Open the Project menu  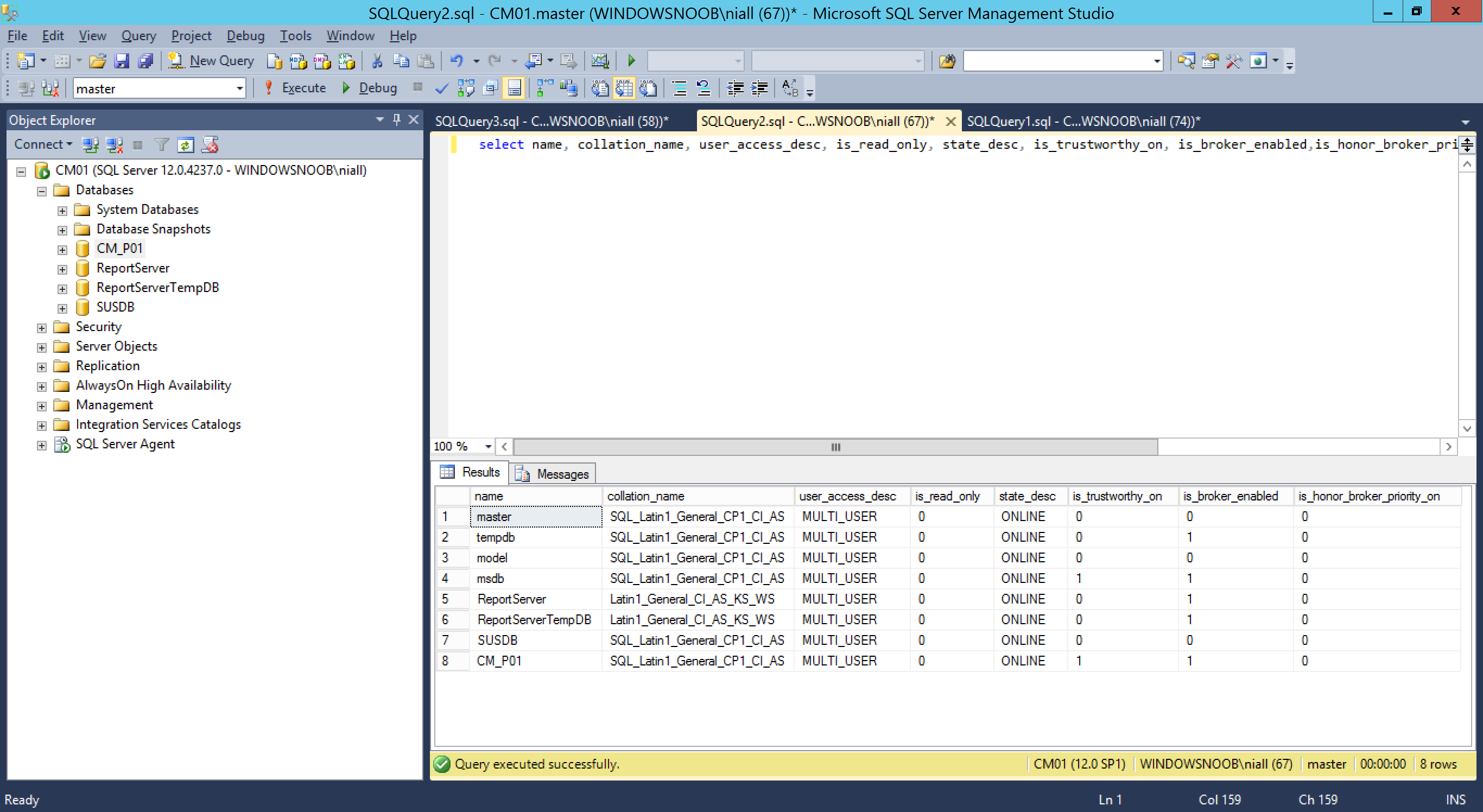[x=191, y=36]
